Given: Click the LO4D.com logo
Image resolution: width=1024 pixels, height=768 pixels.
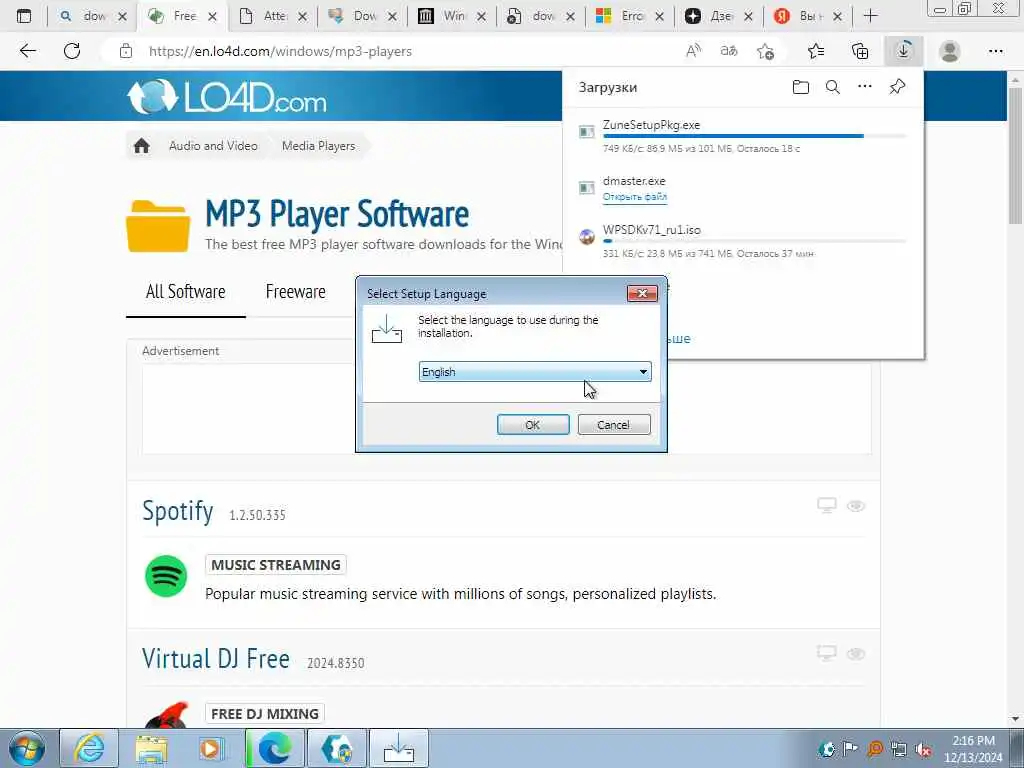Looking at the screenshot, I should 227,97.
